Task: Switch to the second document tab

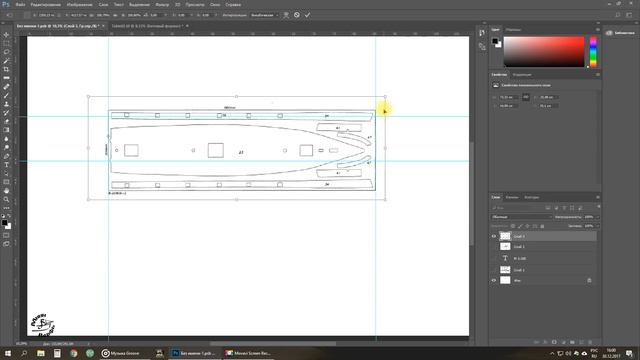Action: 147,26
